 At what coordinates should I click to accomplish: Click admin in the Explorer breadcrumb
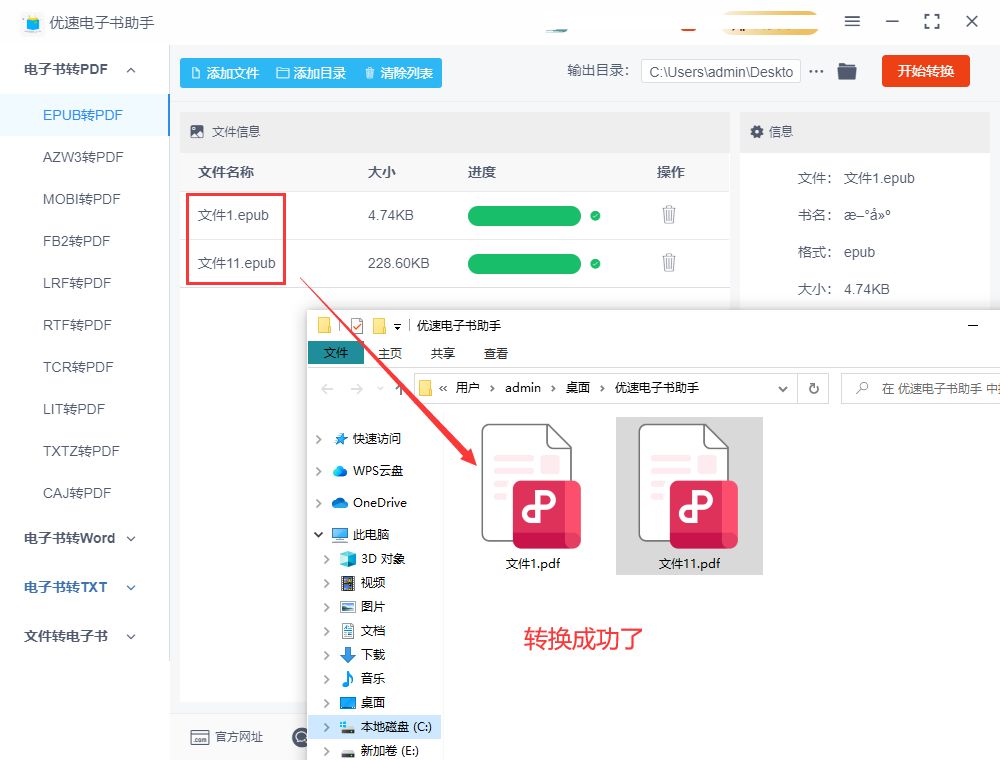(523, 388)
